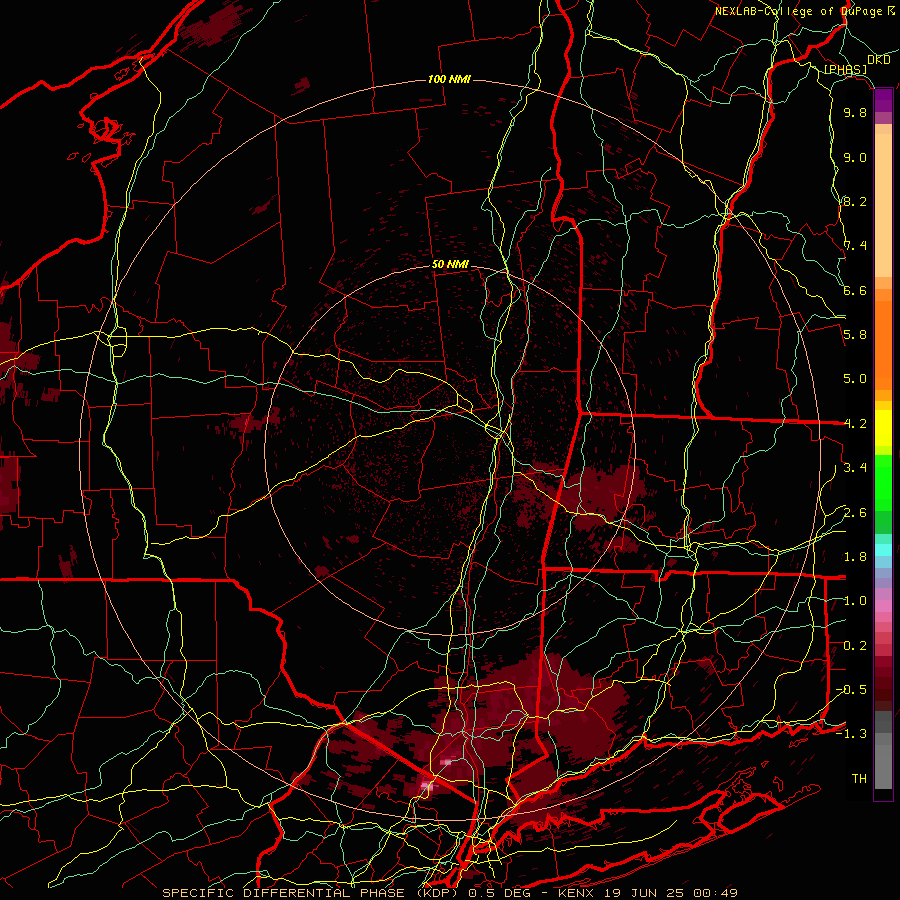Click the 8.2 scale value
Viewport: 900px width, 900px height.
[x=855, y=201]
